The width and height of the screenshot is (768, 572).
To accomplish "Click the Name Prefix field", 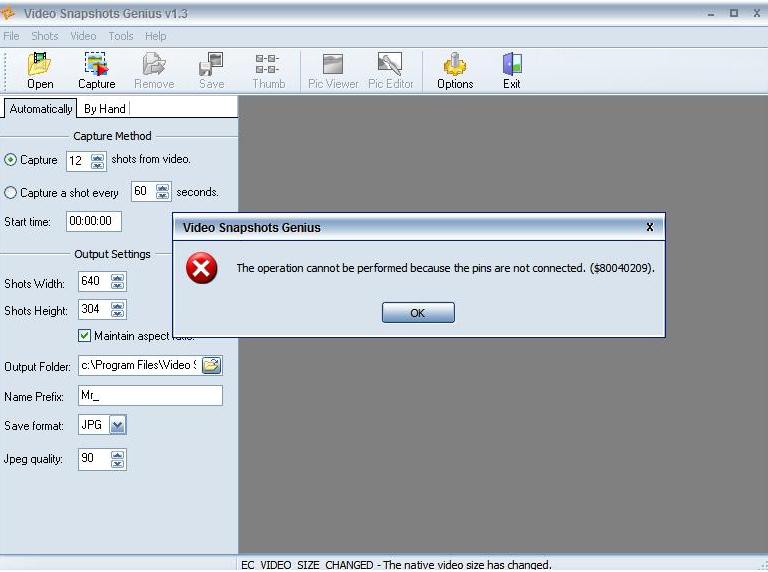I will (150, 395).
